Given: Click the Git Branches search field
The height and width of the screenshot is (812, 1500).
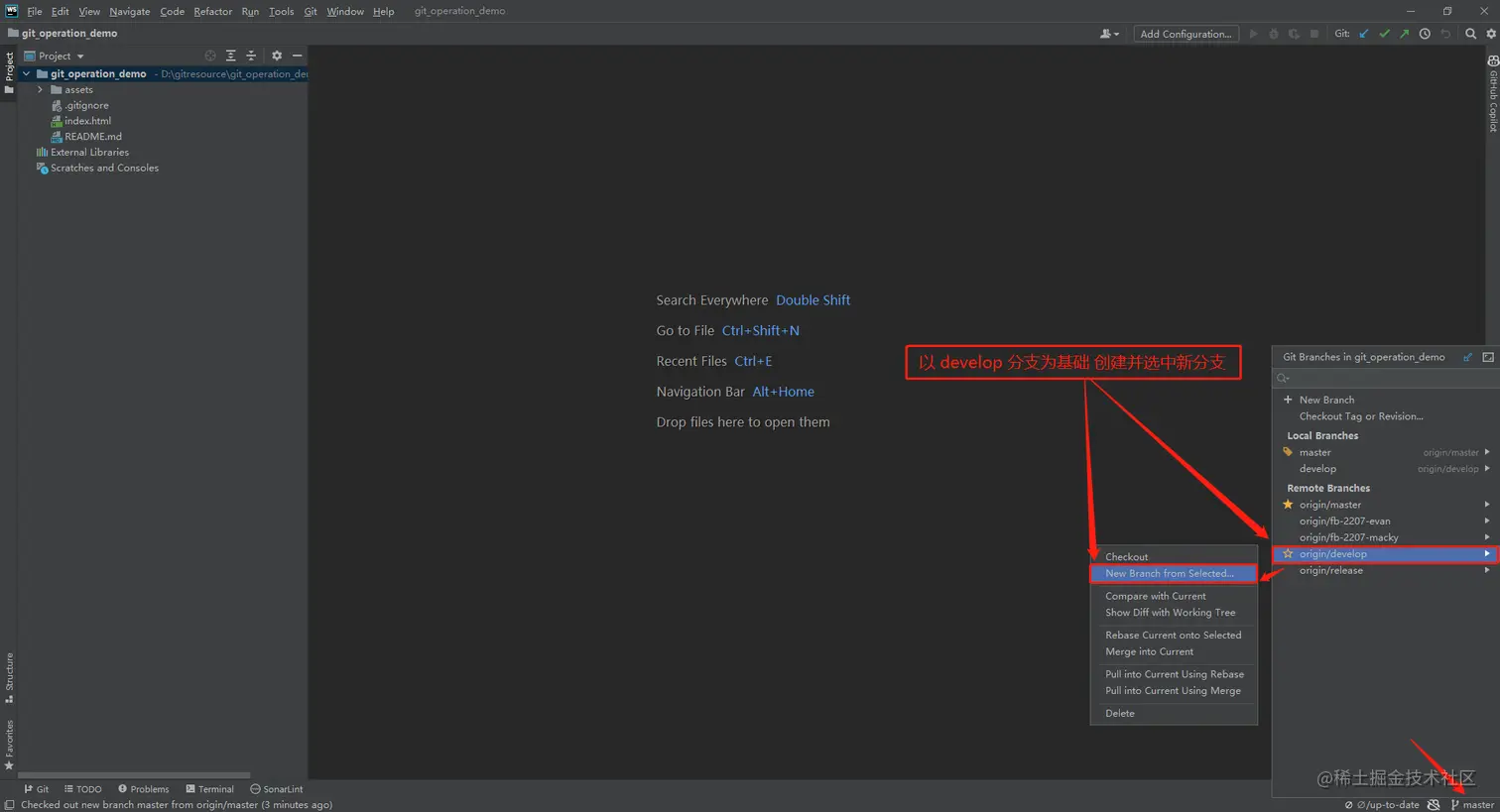Looking at the screenshot, I should point(1385,378).
